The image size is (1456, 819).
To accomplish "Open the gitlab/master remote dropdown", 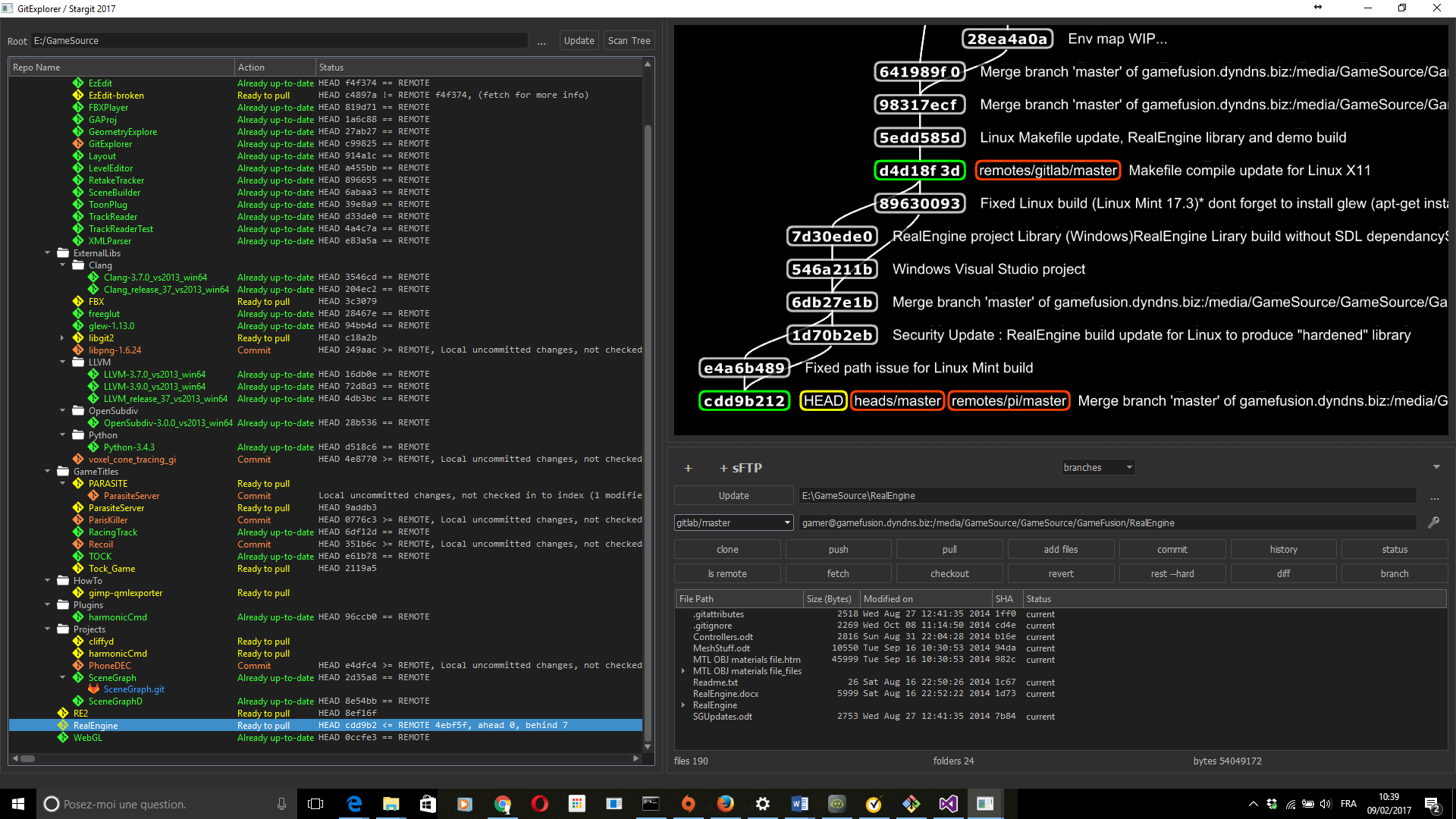I will 733,522.
